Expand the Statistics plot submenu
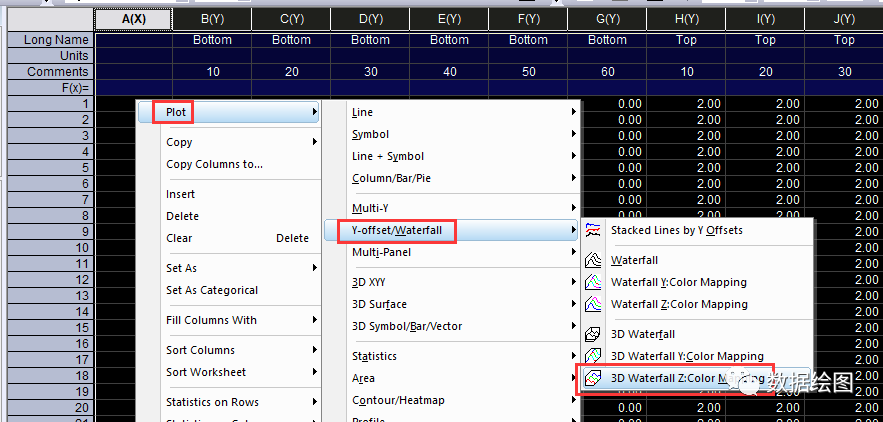Viewport: 883px width, 422px height. pos(452,356)
